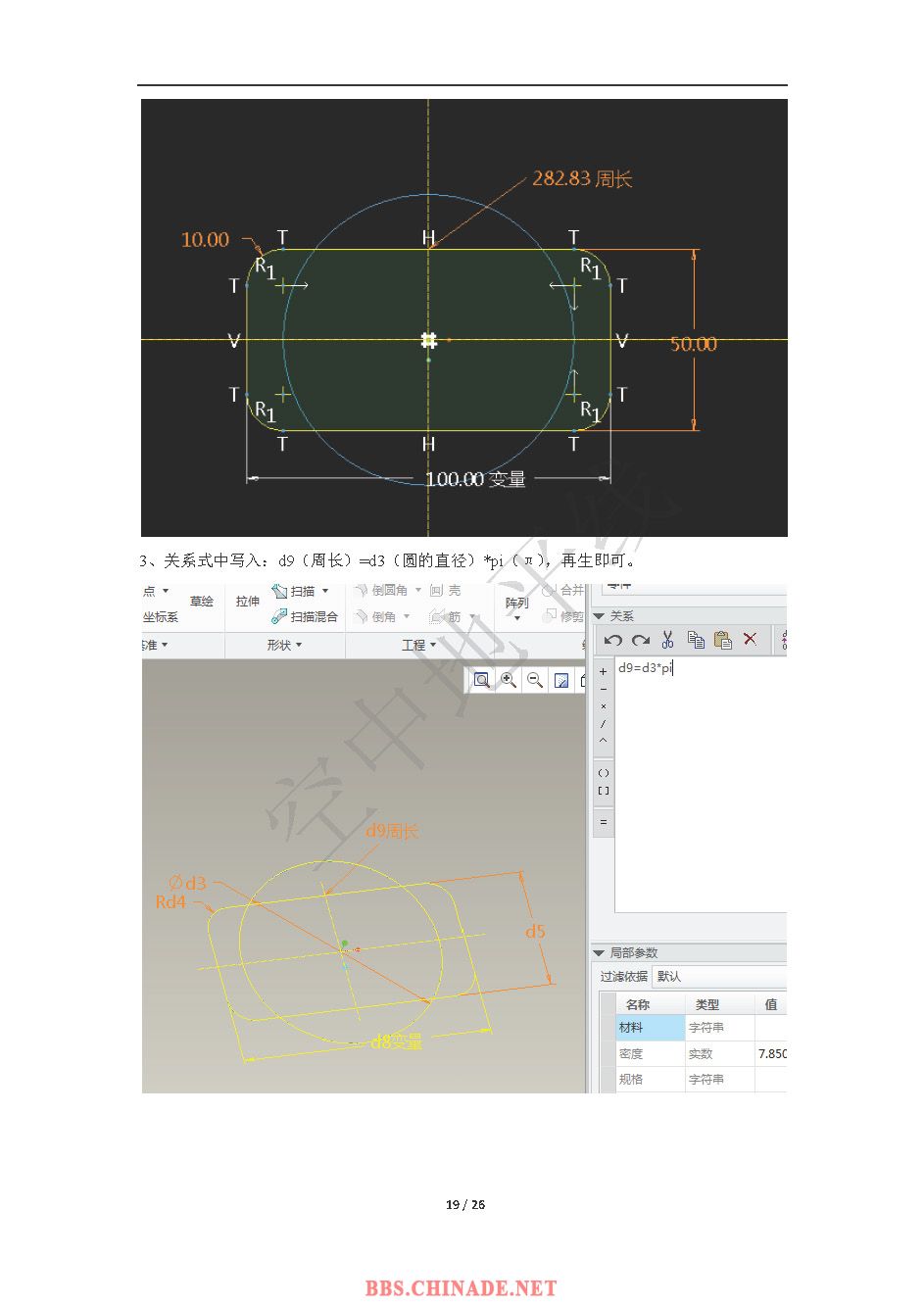
Task: Open the 倒圆角 dropdown arrow
Action: point(418,590)
